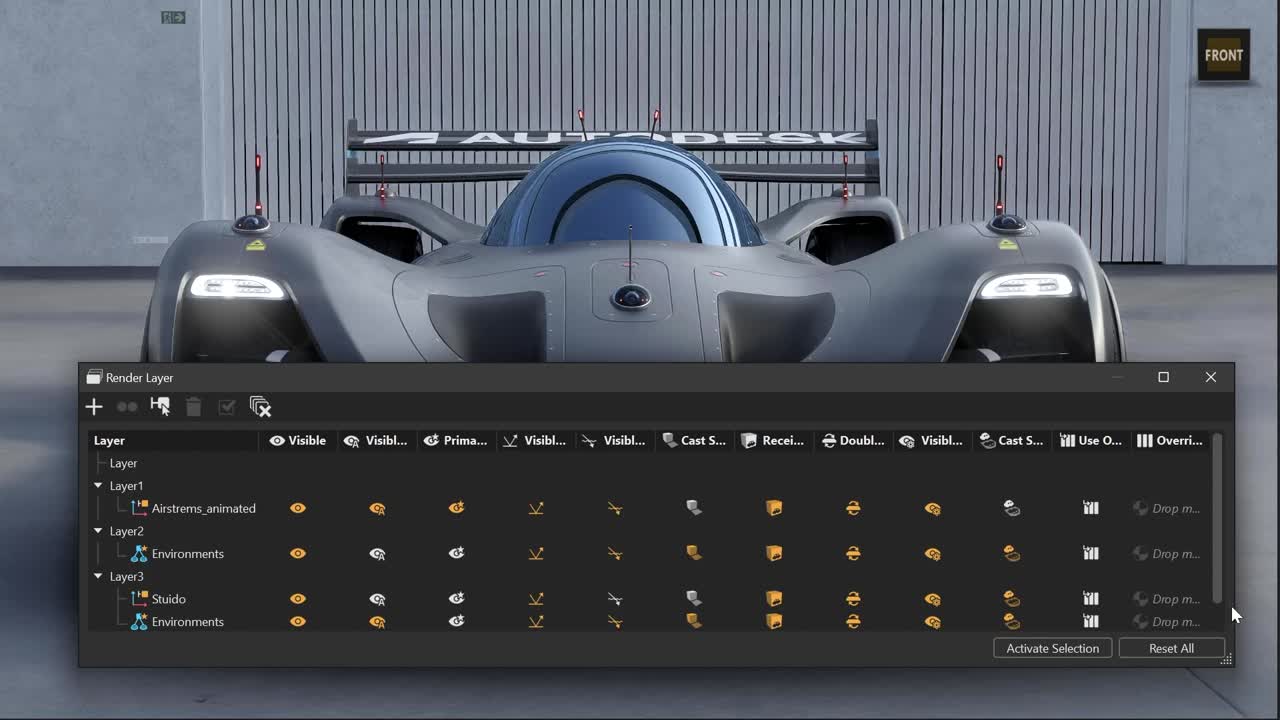
Task: Toggle refractions visibility icon for Airstrems_animated
Action: pyautogui.click(x=615, y=508)
